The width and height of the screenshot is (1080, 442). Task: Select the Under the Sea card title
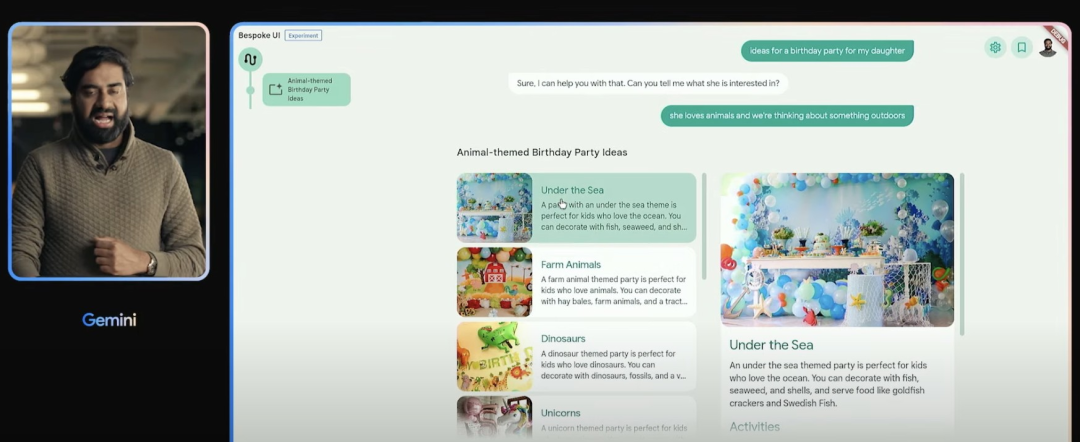click(x=572, y=190)
